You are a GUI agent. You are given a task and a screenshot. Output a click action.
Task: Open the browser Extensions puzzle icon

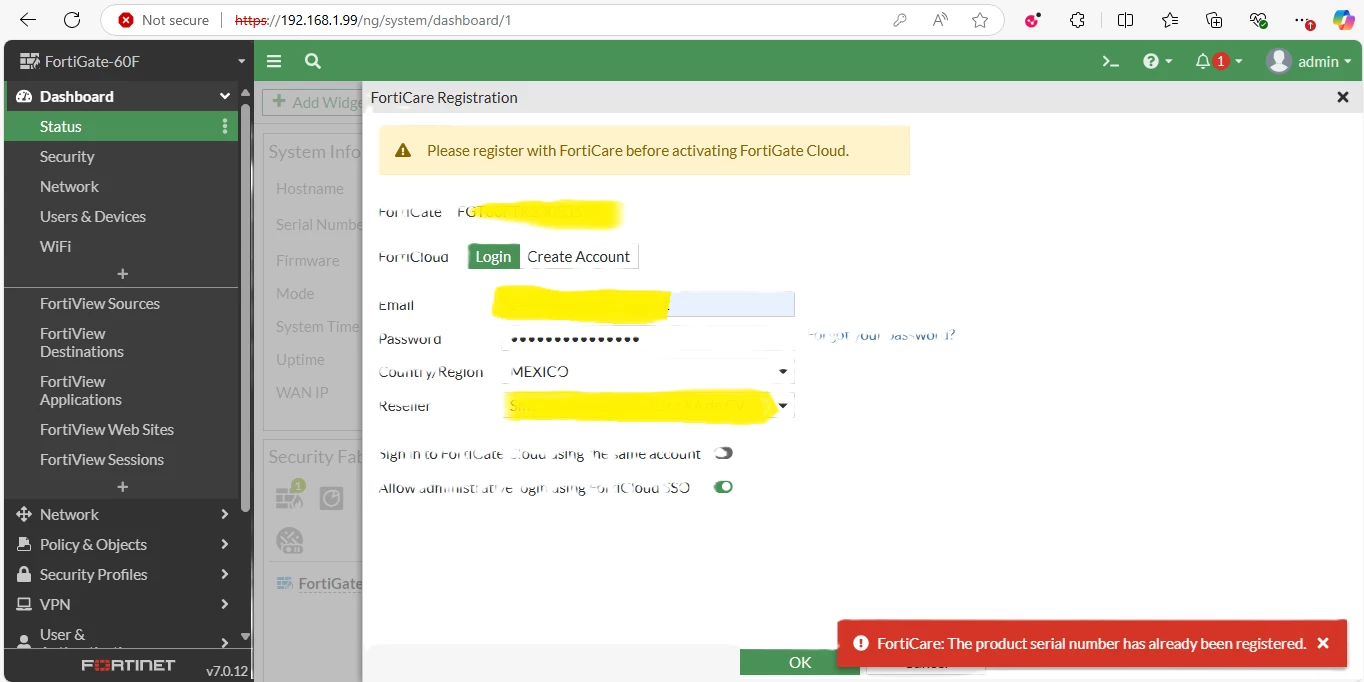coord(1078,20)
